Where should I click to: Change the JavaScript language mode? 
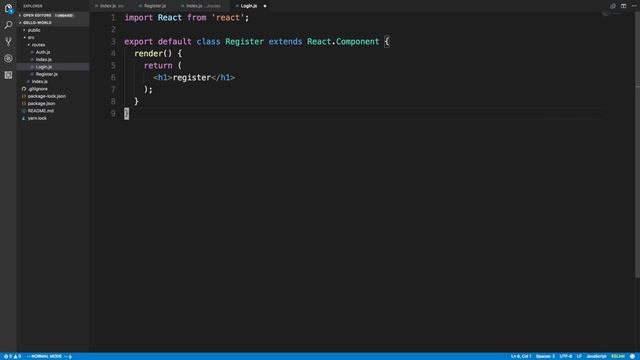[596, 356]
